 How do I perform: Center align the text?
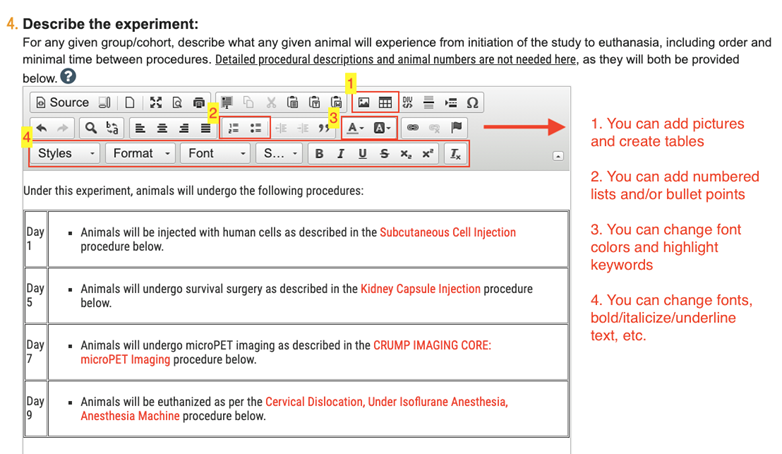coord(162,128)
